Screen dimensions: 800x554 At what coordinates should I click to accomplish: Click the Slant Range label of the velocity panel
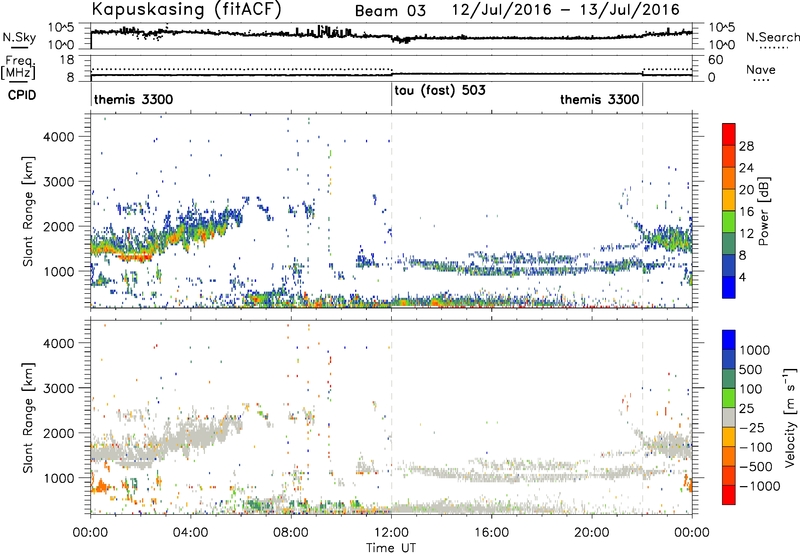click(28, 417)
